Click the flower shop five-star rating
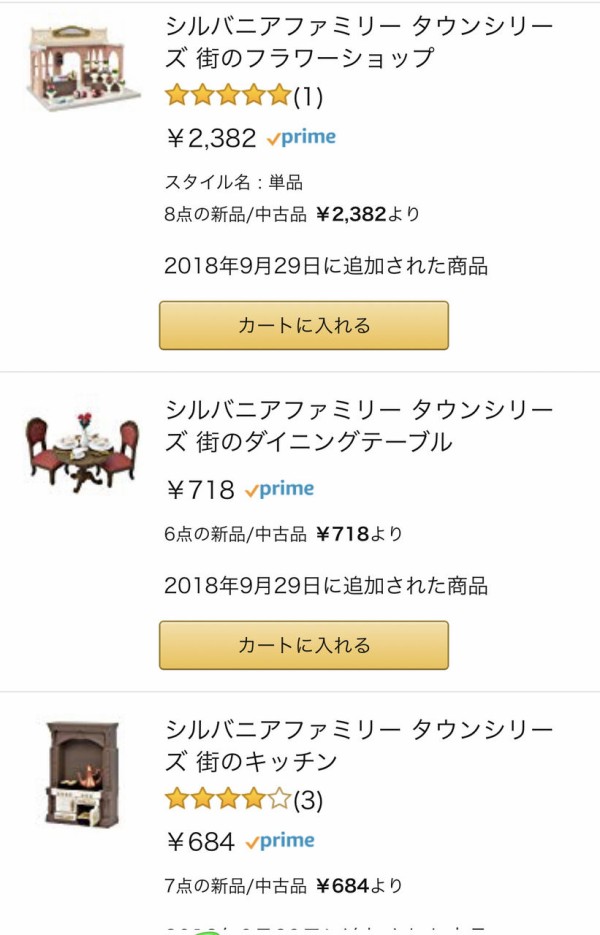Viewport: 600px width, 935px height. [227, 96]
